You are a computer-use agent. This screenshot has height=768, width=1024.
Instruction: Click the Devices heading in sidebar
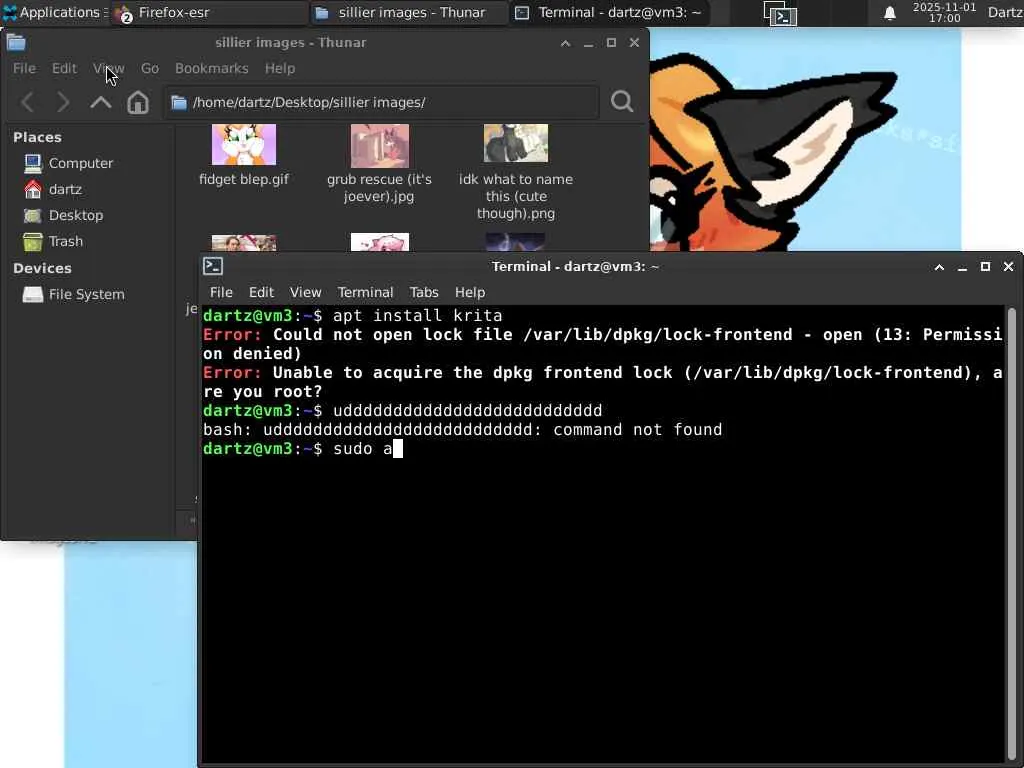[42, 268]
